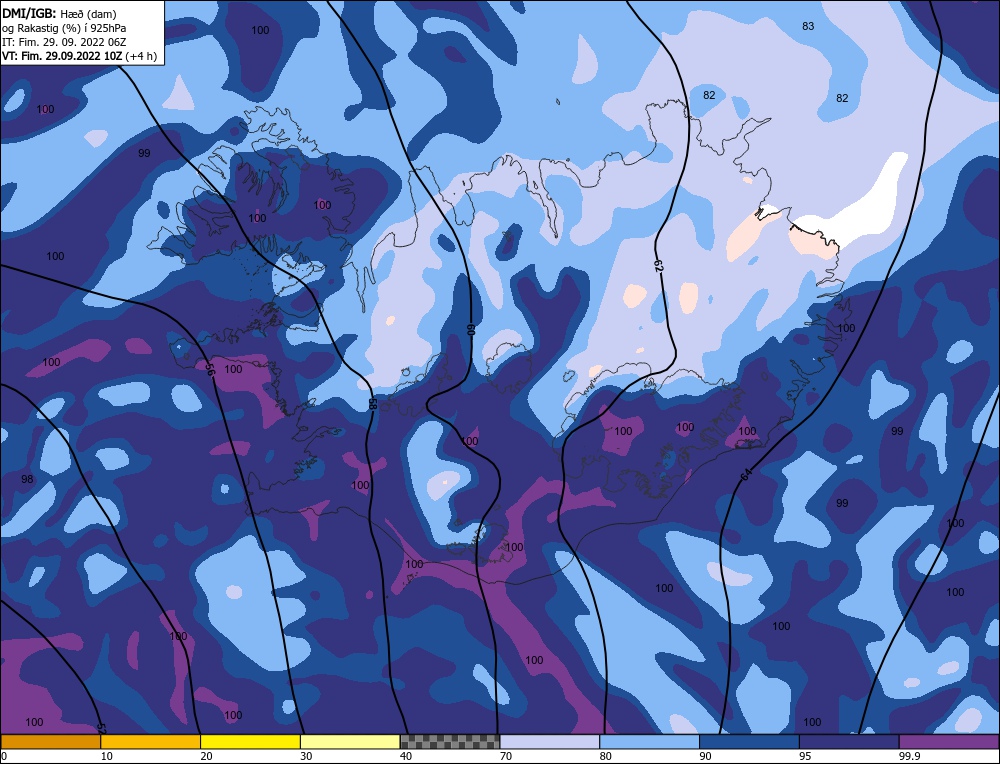Viewport: 1000px width, 764px height.
Task: Click the '60' height contour label
Action: [x=471, y=330]
